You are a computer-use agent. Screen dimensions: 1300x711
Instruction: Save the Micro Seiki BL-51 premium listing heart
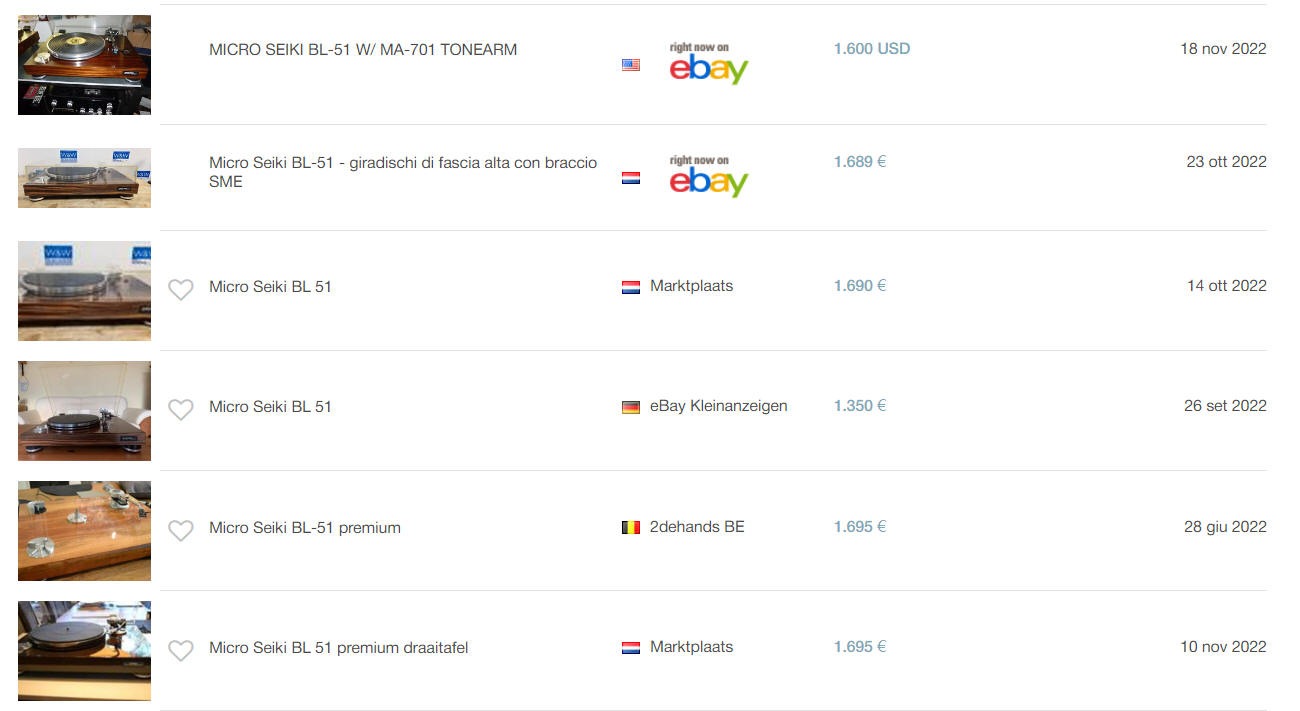point(180,531)
